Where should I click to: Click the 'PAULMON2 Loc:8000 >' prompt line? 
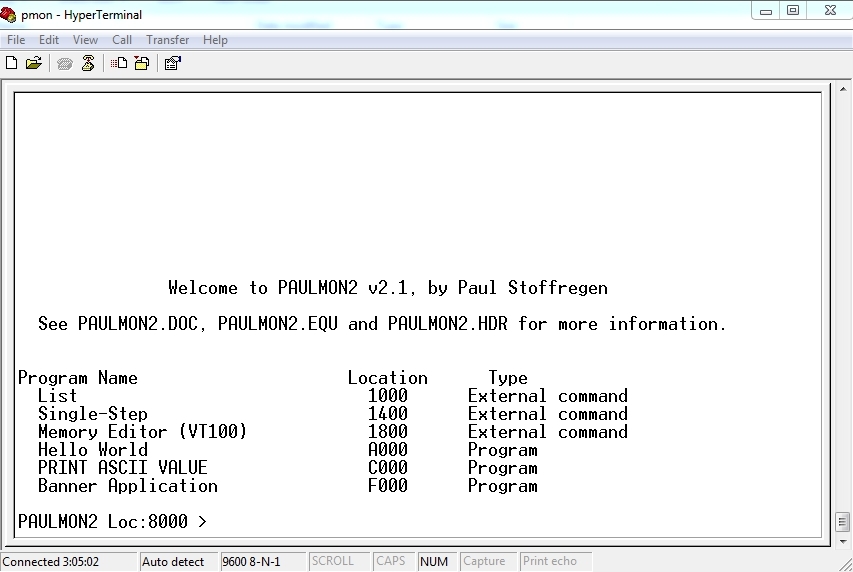[112, 521]
